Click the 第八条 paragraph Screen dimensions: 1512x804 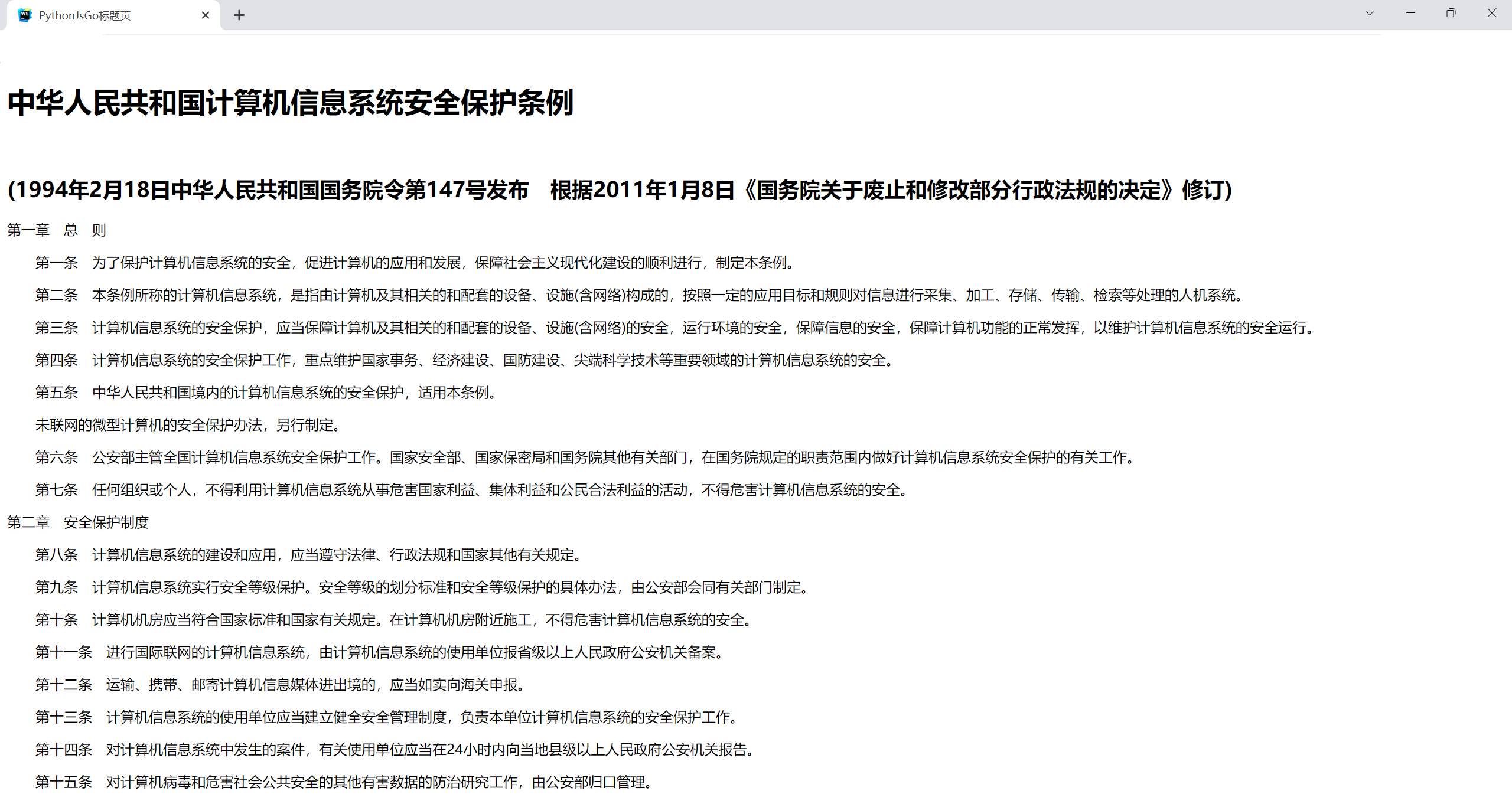(x=309, y=555)
